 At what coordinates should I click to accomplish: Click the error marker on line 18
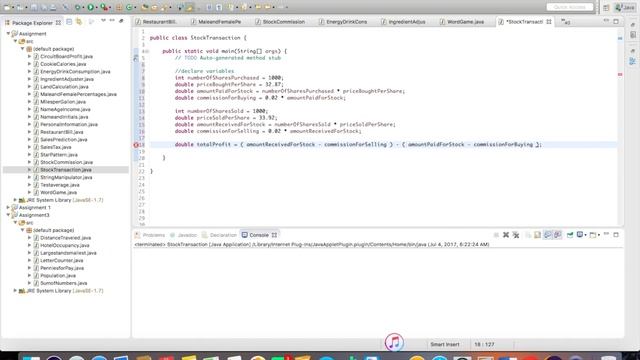pyautogui.click(x=136, y=144)
